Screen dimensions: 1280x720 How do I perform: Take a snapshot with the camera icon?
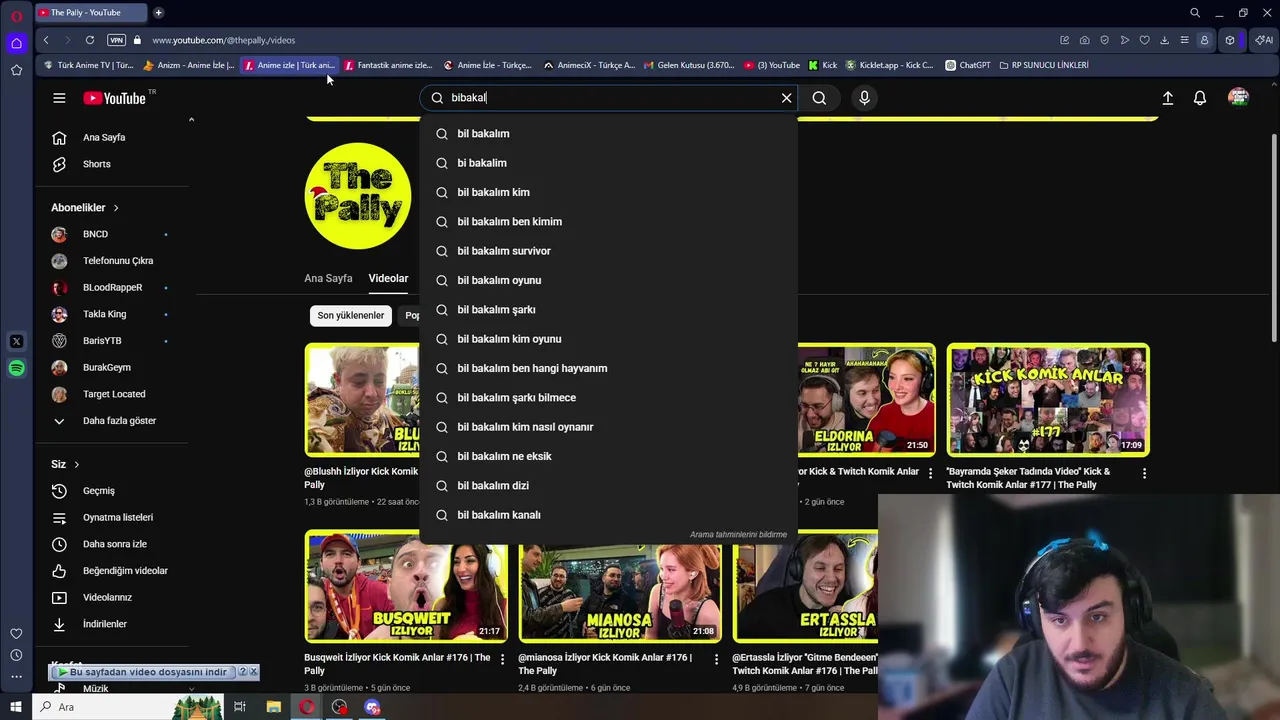click(1084, 40)
